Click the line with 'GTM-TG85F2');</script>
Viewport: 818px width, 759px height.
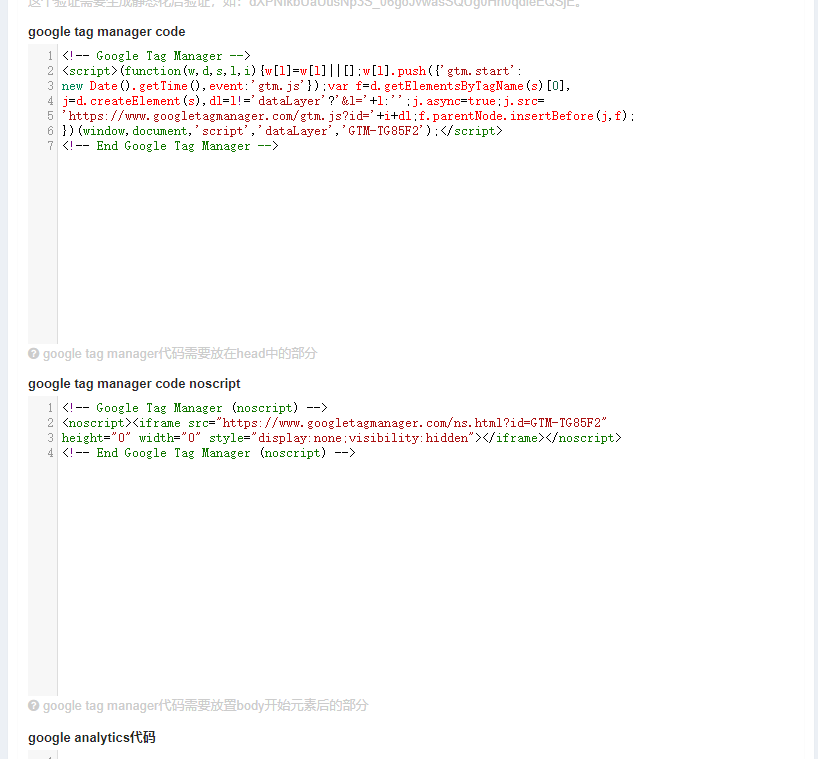[x=282, y=131]
